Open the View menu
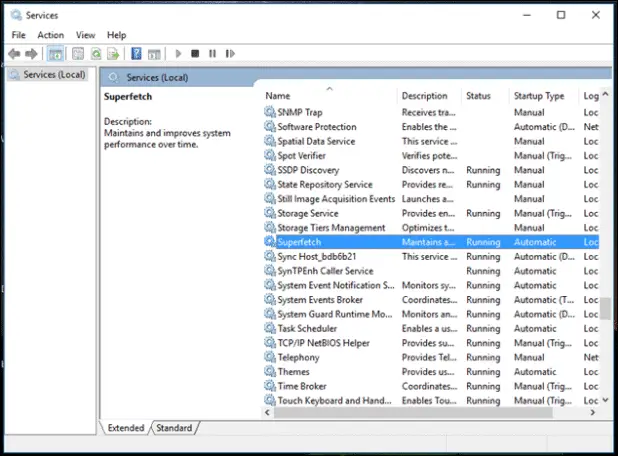 (x=86, y=35)
